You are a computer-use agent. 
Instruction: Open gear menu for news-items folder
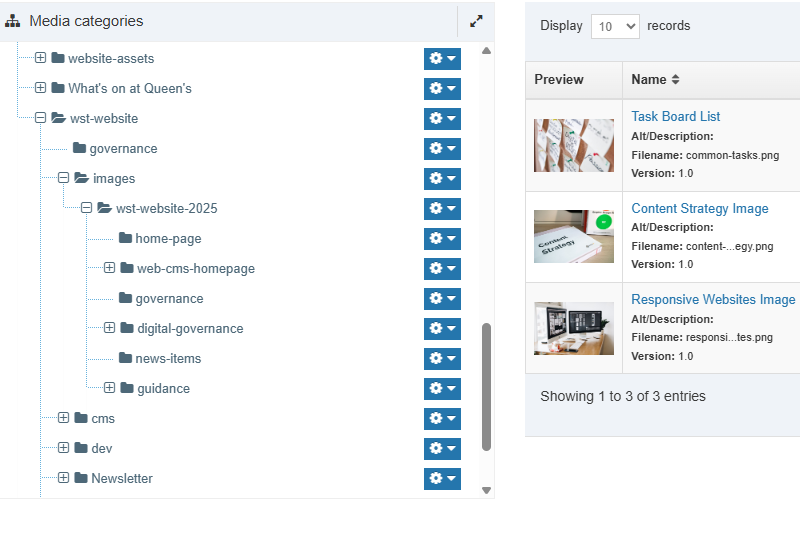(x=442, y=359)
